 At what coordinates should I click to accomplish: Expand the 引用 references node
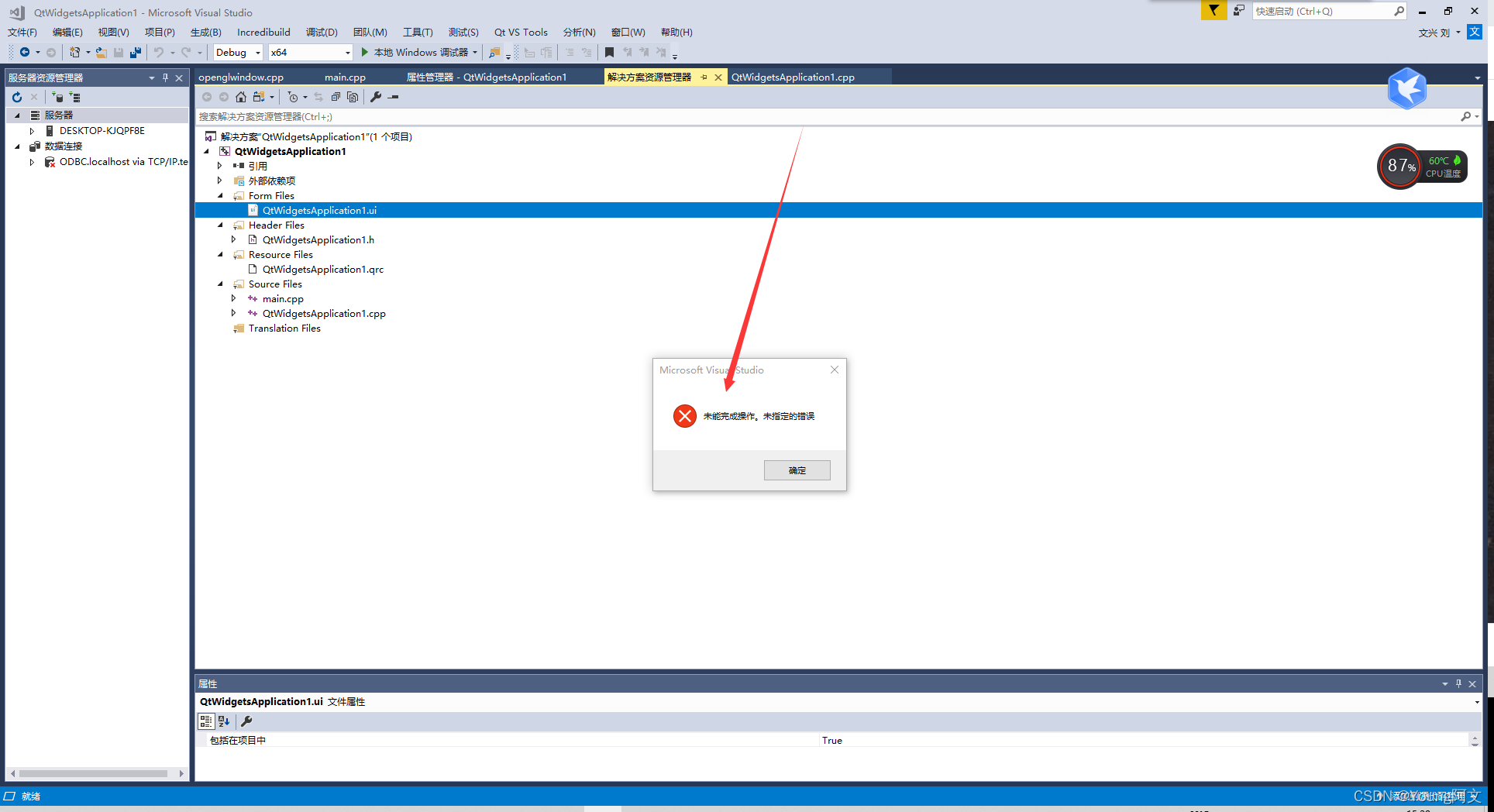(x=220, y=166)
